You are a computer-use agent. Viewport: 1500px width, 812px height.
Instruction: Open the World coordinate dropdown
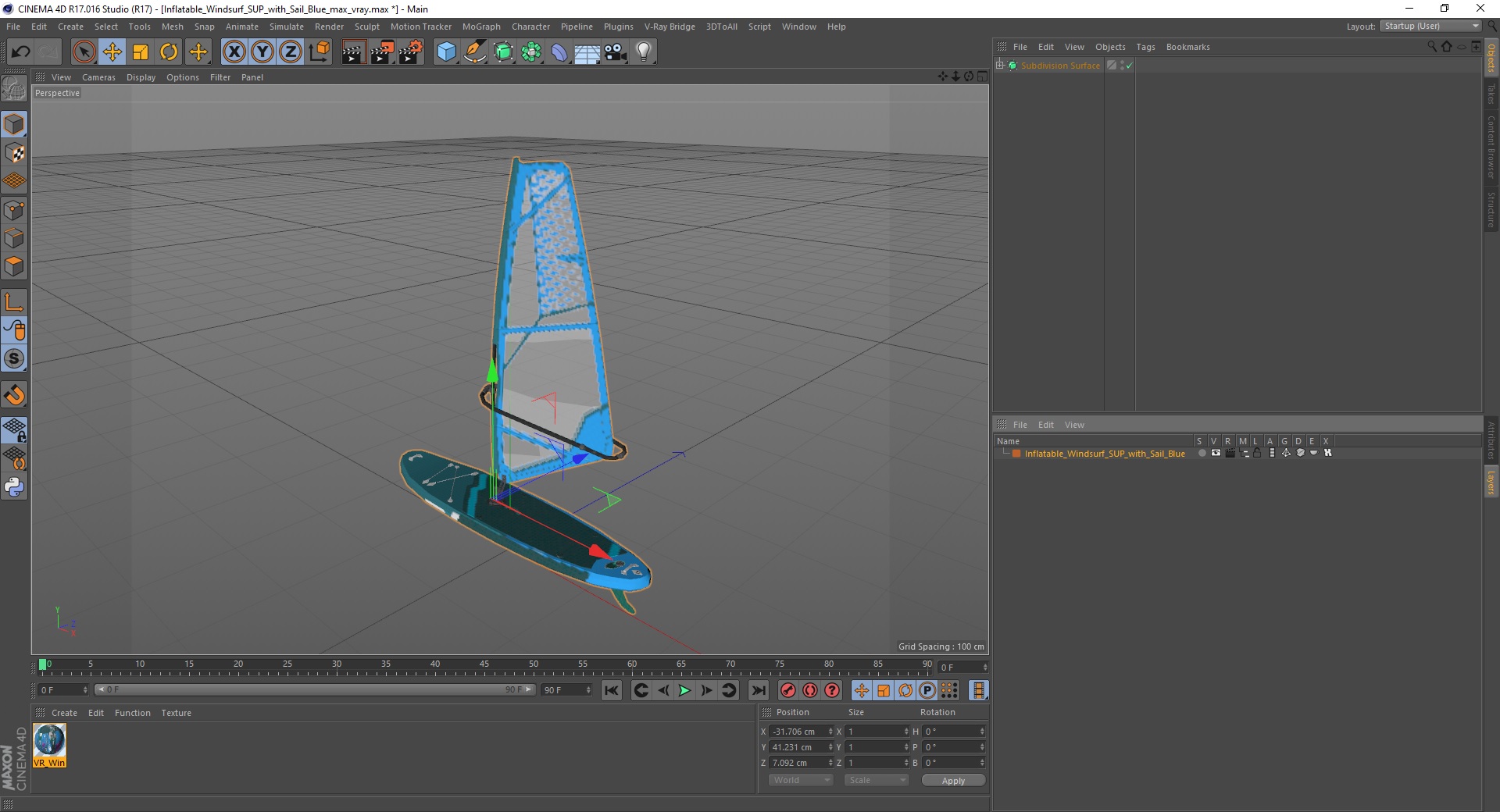801,780
